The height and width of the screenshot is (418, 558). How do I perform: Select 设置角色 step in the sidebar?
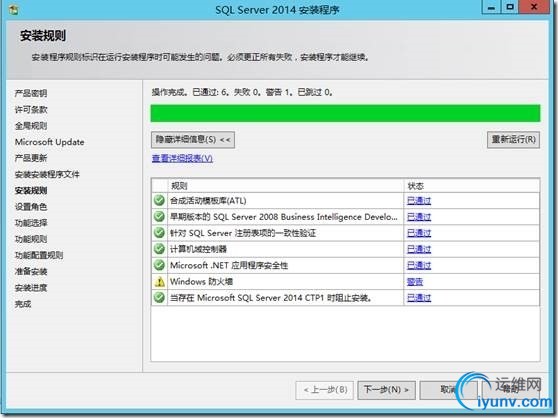click(x=31, y=207)
